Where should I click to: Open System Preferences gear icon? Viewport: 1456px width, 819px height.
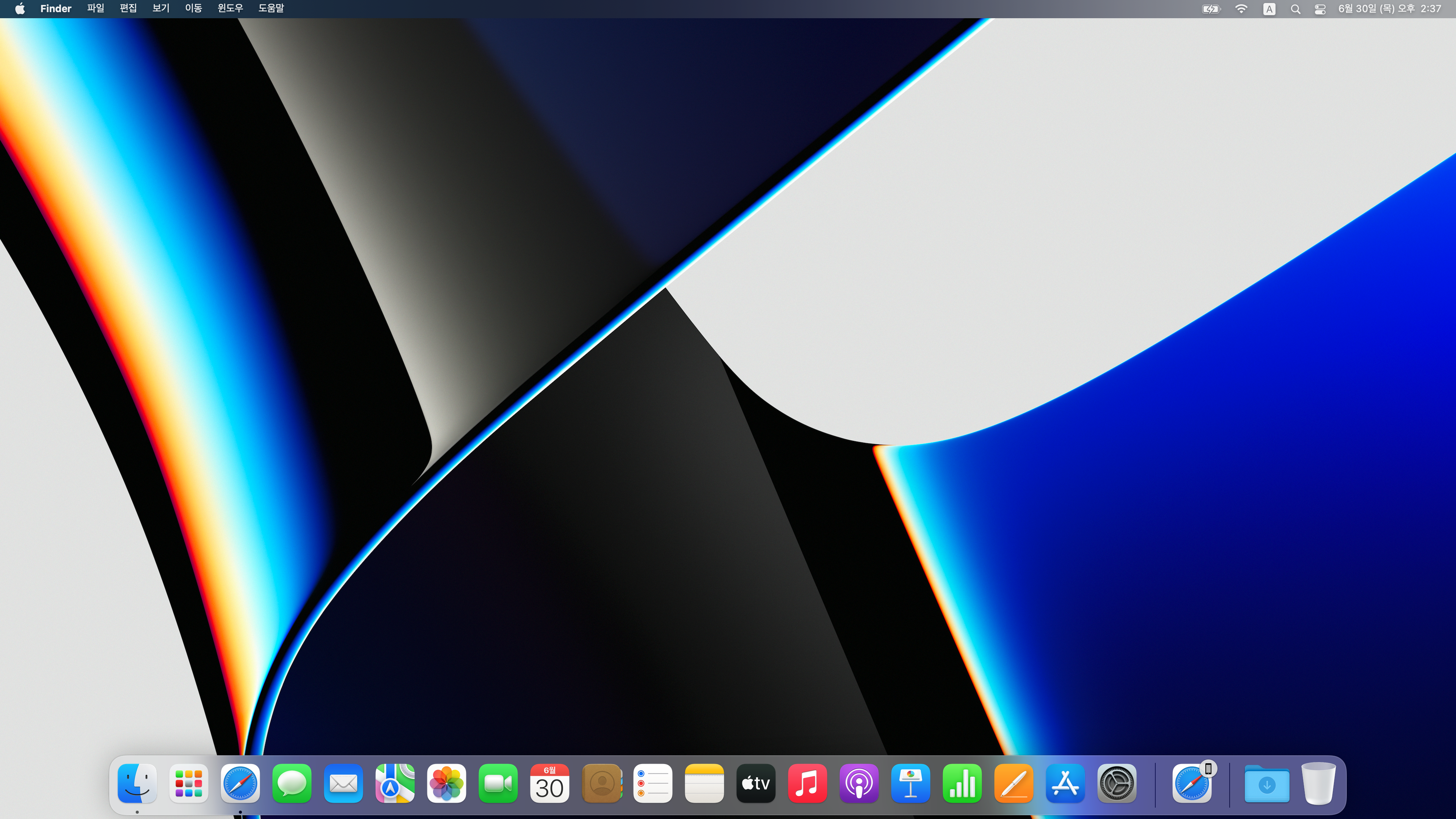point(1117,783)
